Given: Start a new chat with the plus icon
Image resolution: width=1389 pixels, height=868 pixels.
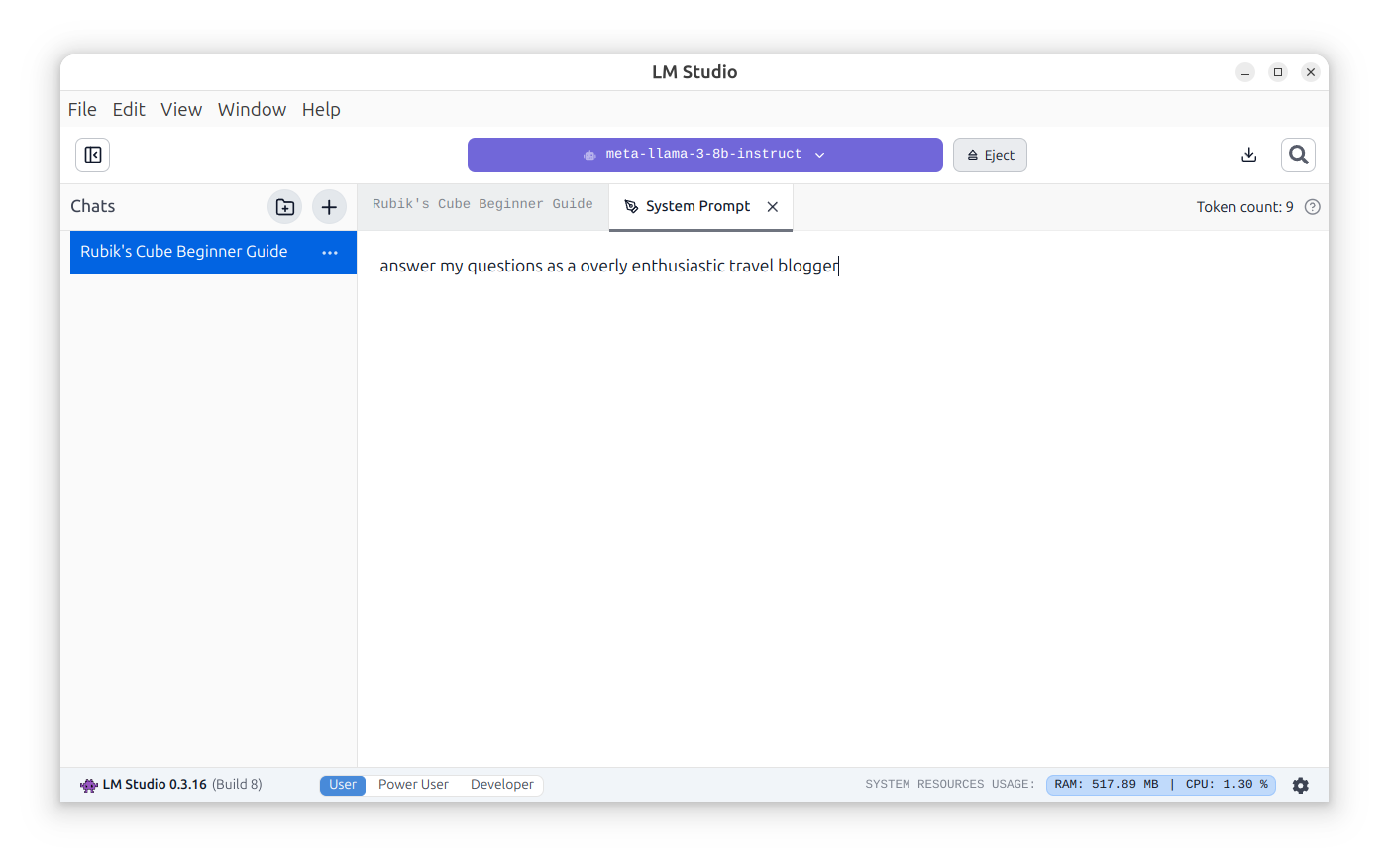Looking at the screenshot, I should tap(329, 207).
